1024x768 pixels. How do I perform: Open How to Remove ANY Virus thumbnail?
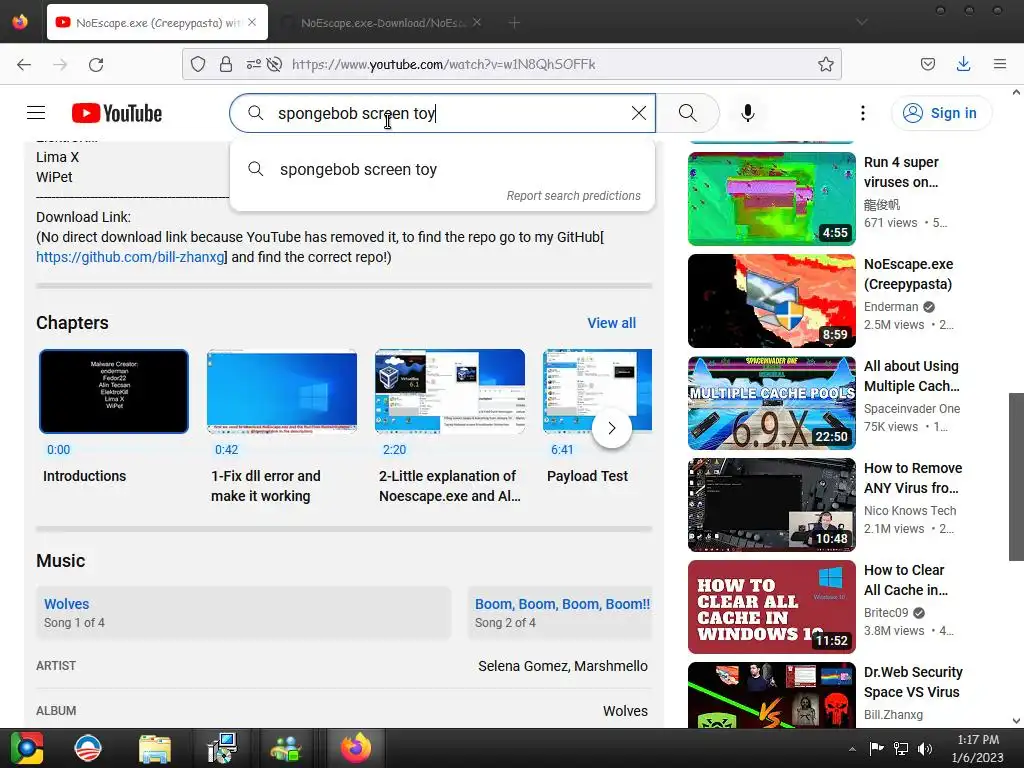[x=771, y=505]
